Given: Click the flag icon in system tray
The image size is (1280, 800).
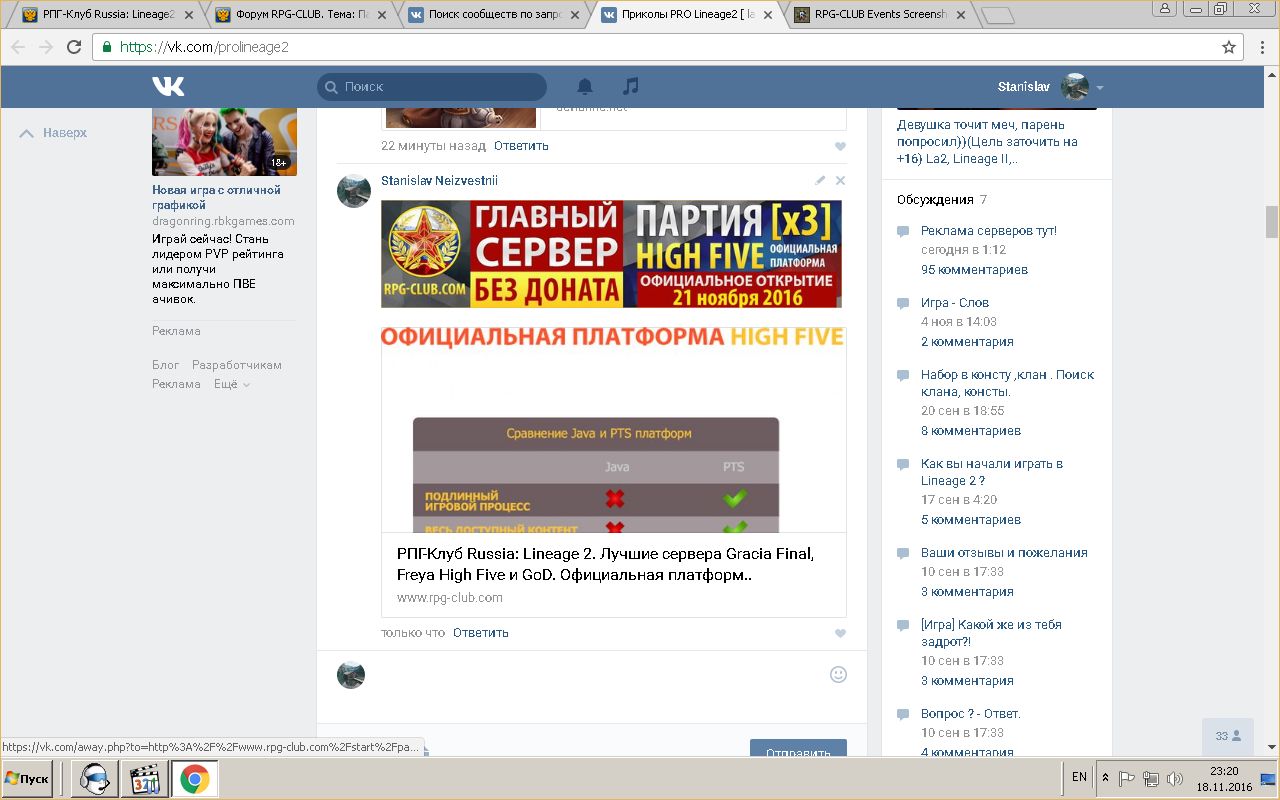Looking at the screenshot, I should coord(1127,779).
